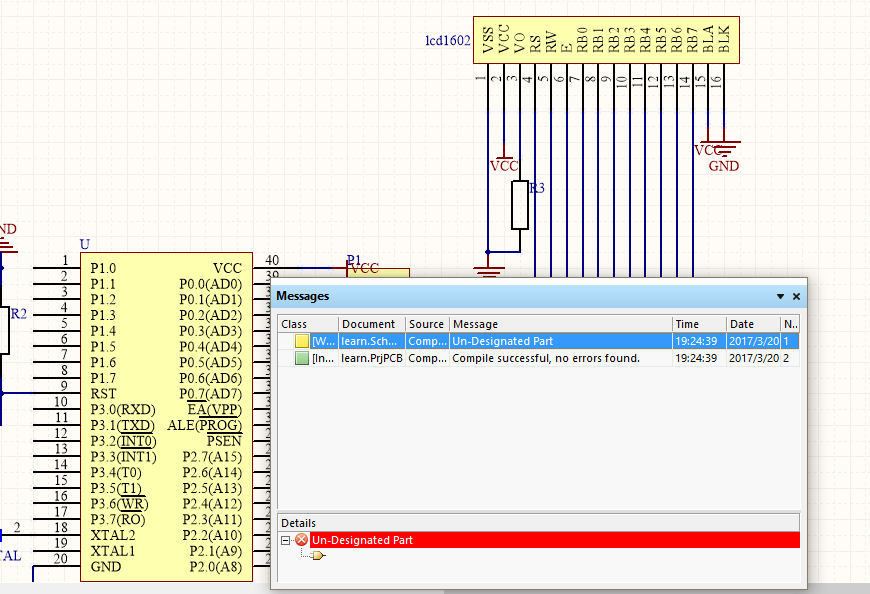Viewport: 870px width, 594px height.
Task: Click the lcd1602 component label
Action: pyautogui.click(x=447, y=41)
